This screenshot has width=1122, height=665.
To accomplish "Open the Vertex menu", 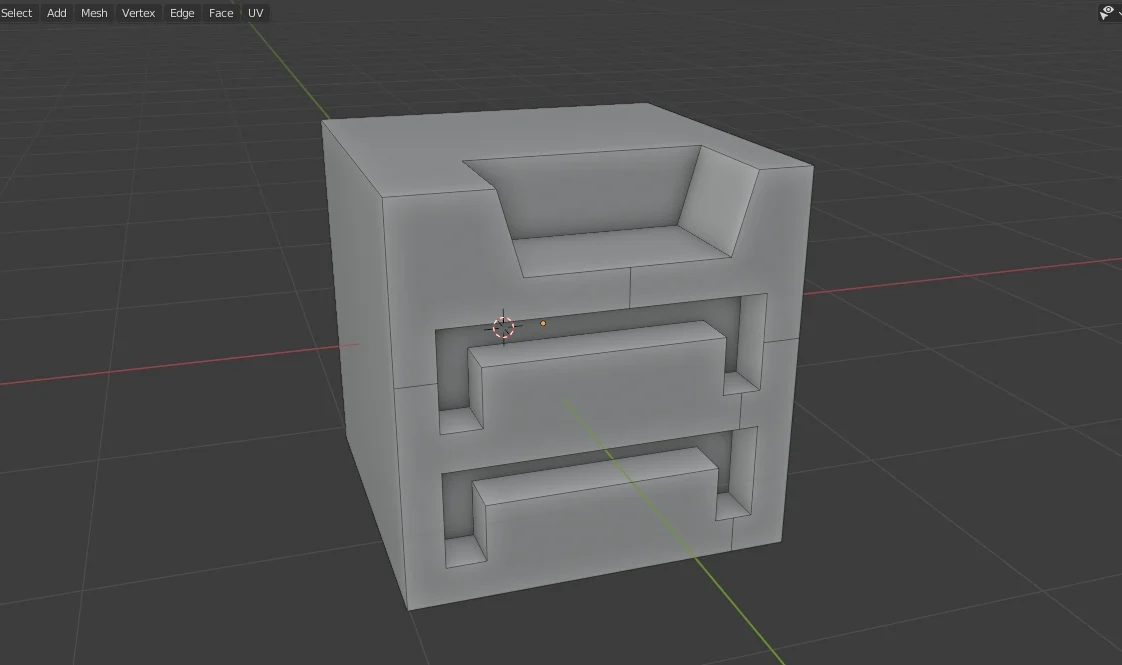I will click(138, 13).
